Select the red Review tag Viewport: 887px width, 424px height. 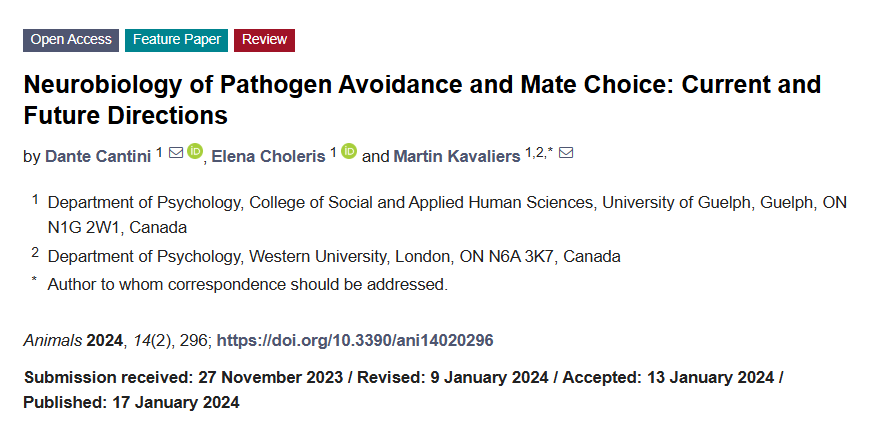pos(264,40)
